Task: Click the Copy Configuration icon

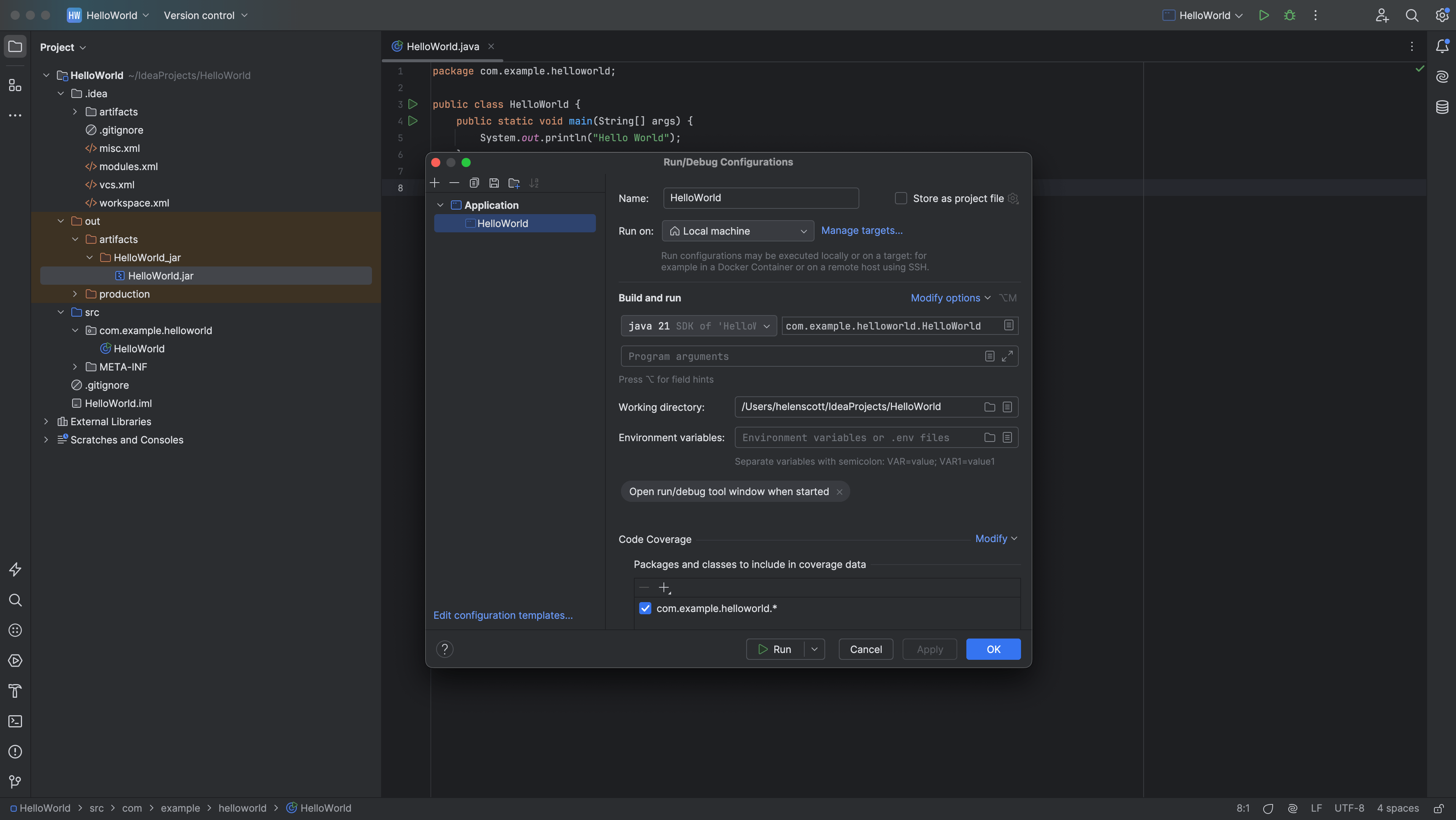Action: point(474,183)
